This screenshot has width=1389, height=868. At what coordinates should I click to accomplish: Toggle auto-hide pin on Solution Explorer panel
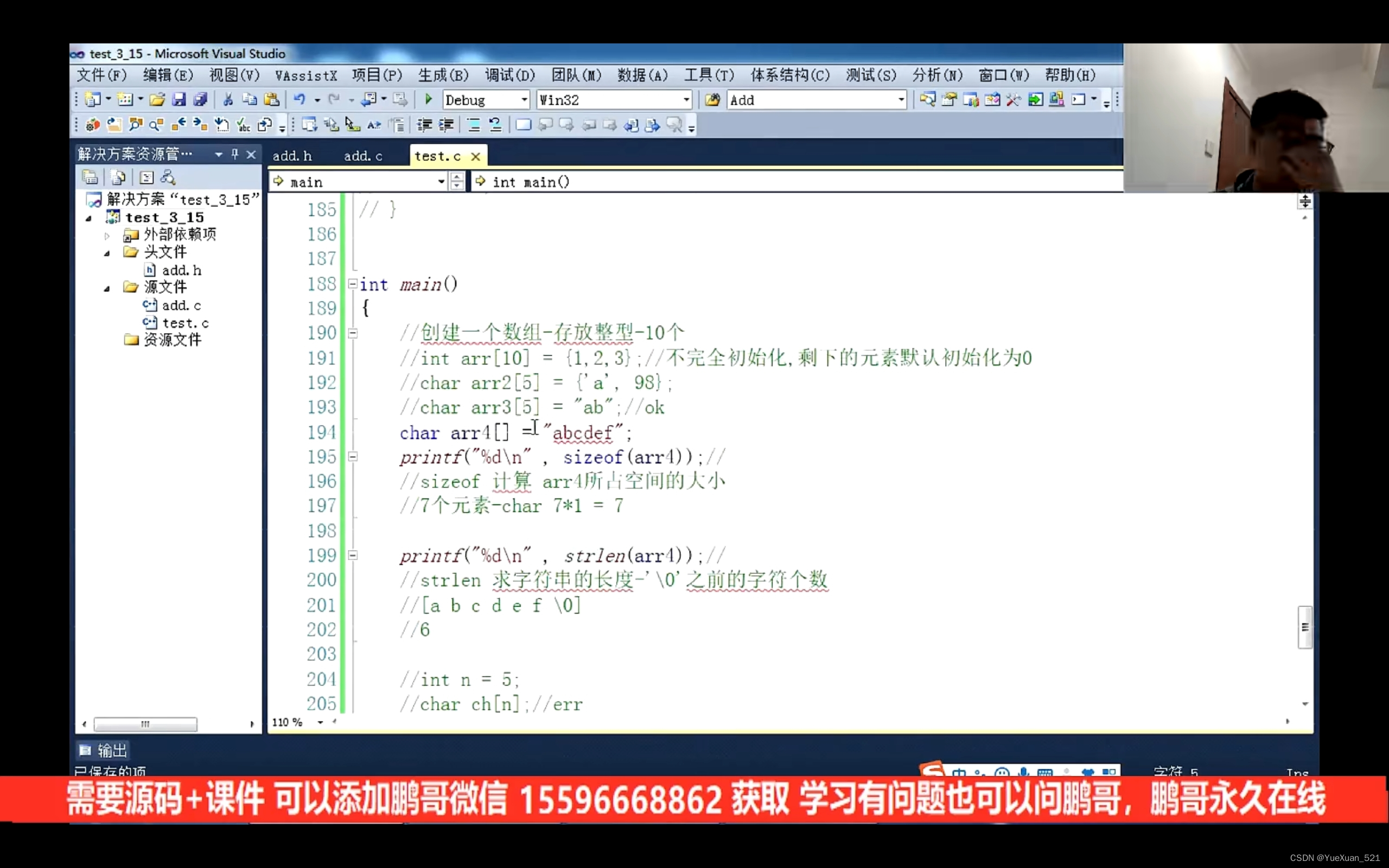[235, 154]
